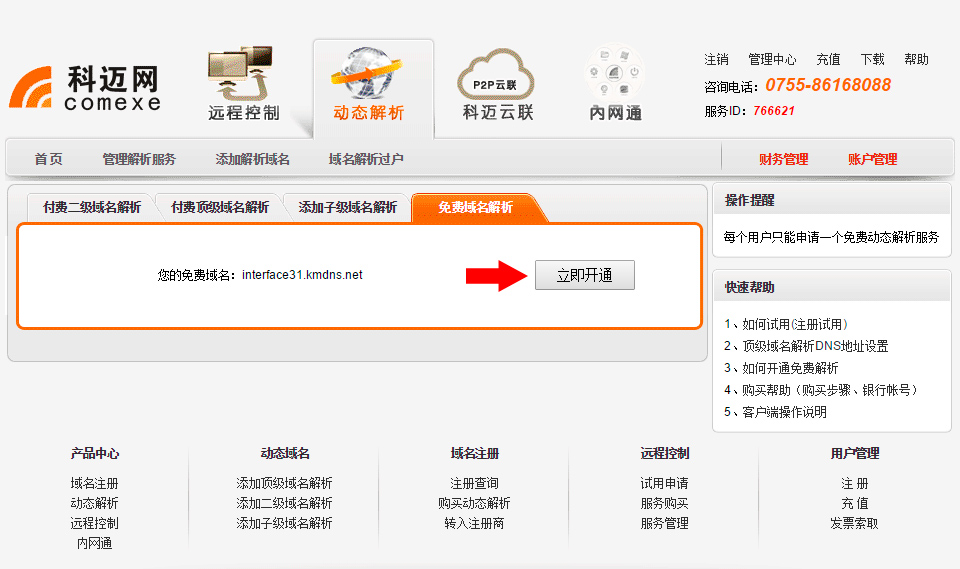
Task: Click footer 动态解析 under 产品中心
Action: coord(94,503)
